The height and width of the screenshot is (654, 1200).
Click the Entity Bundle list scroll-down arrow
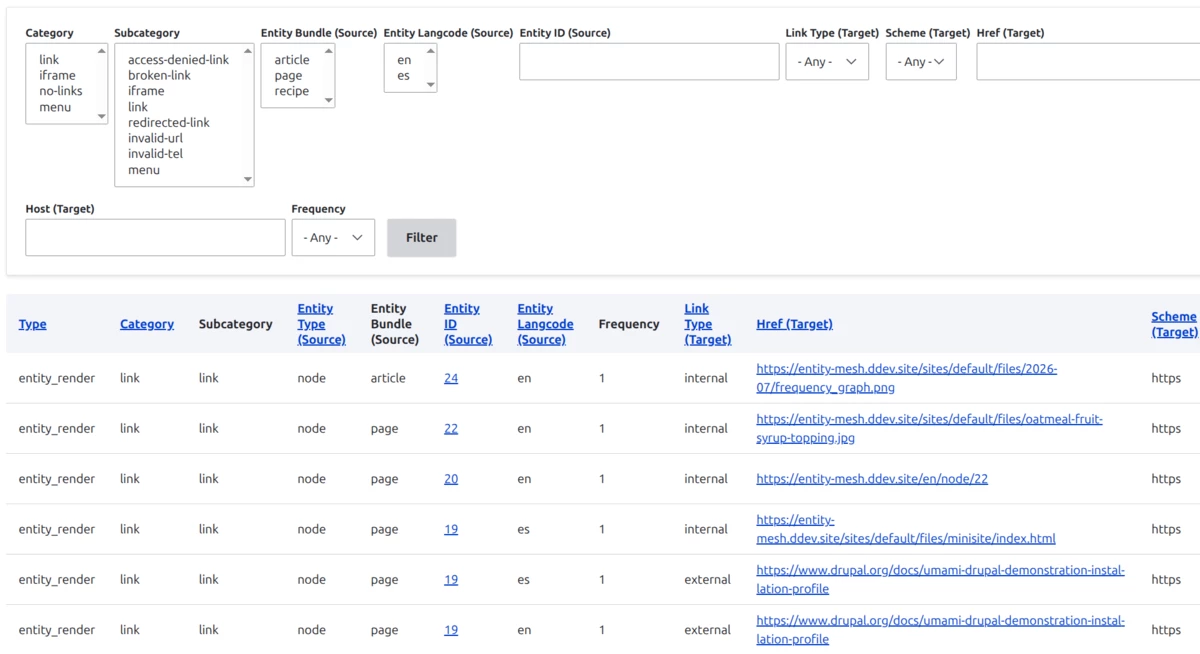coord(328,100)
